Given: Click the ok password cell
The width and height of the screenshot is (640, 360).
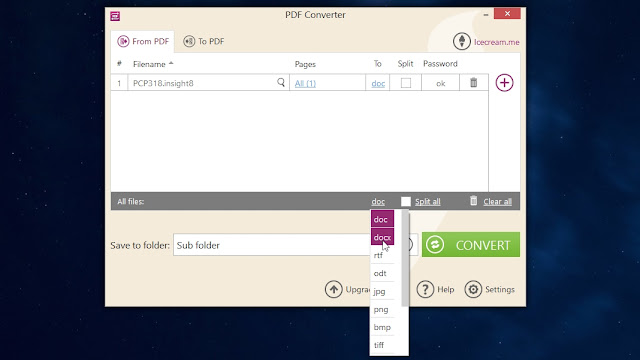Looking at the screenshot, I should (x=440, y=83).
